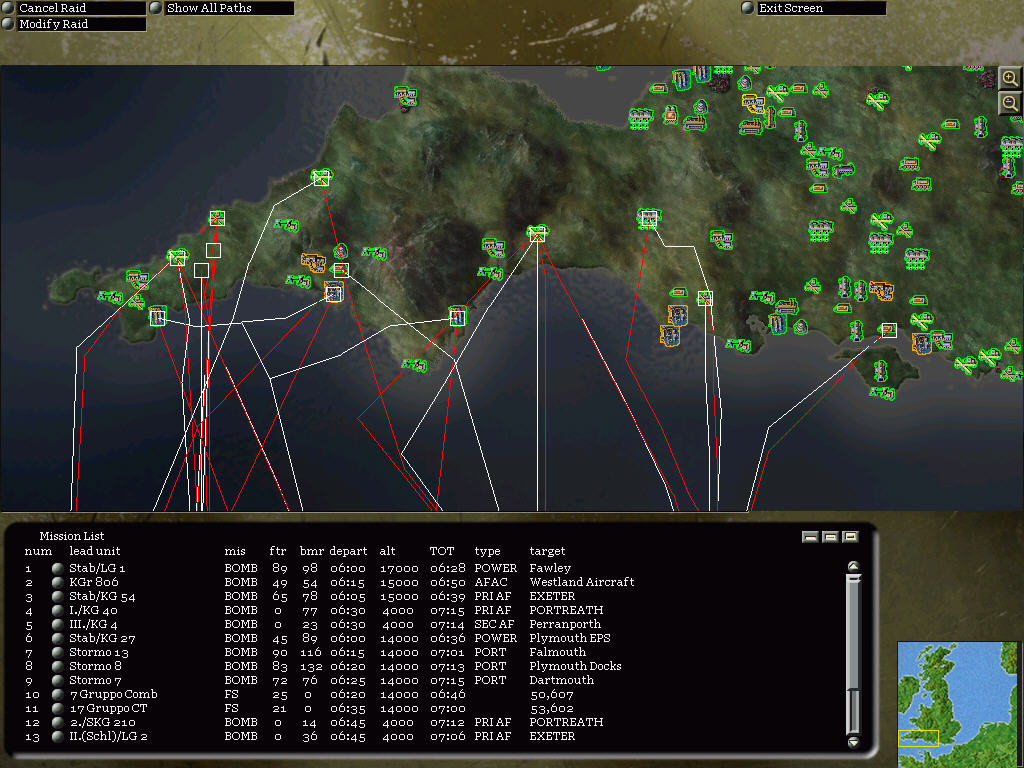Click the "07:01" TOT cell for Stormo 13
Screen dimensions: 1024x768
click(x=447, y=652)
